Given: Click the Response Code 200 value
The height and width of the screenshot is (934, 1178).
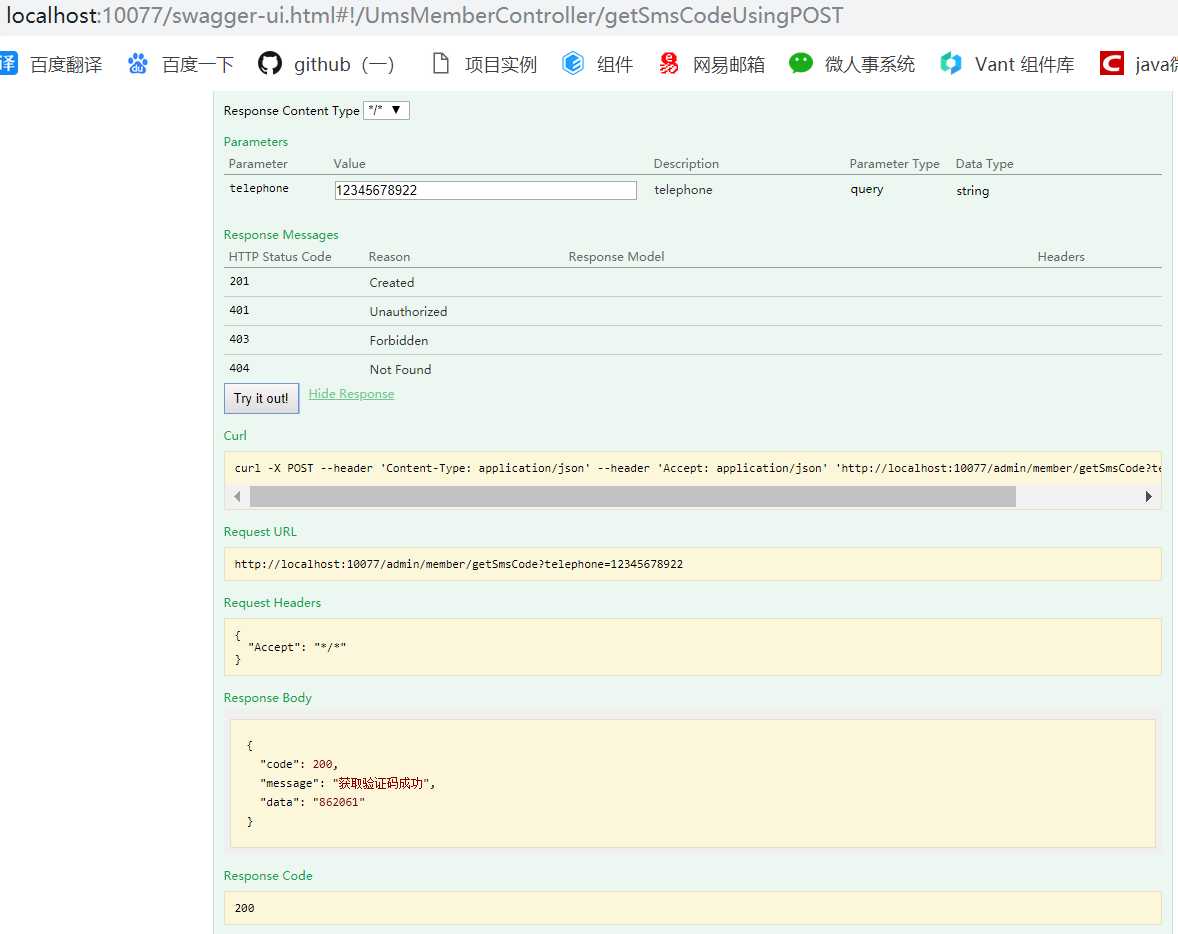Looking at the screenshot, I should tap(245, 908).
